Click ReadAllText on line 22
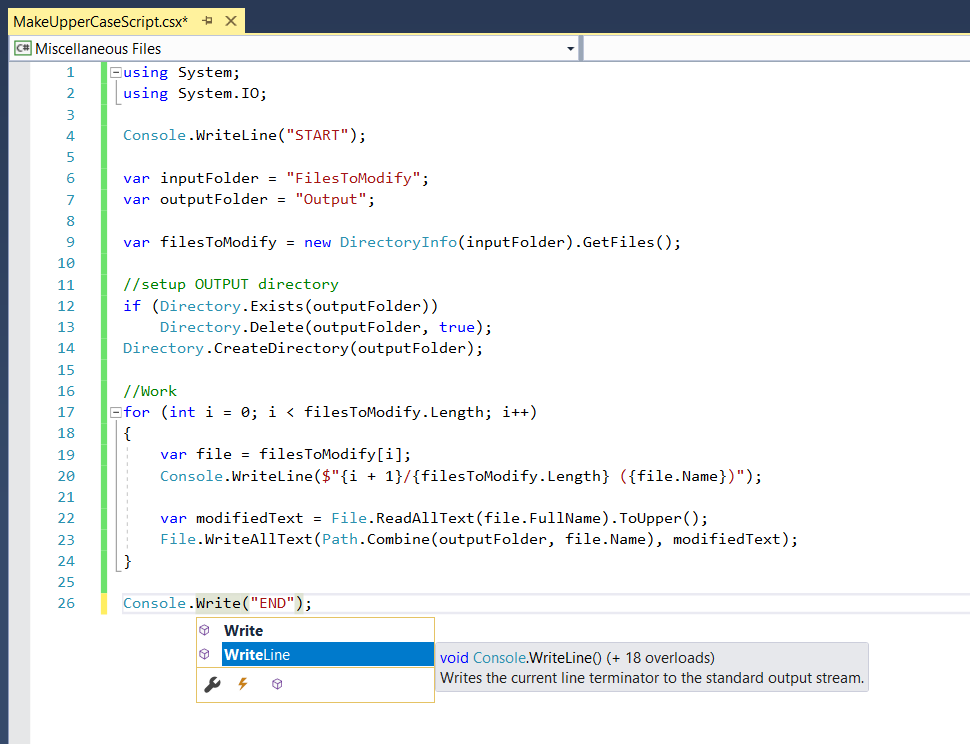This screenshot has width=970, height=744. (425, 518)
